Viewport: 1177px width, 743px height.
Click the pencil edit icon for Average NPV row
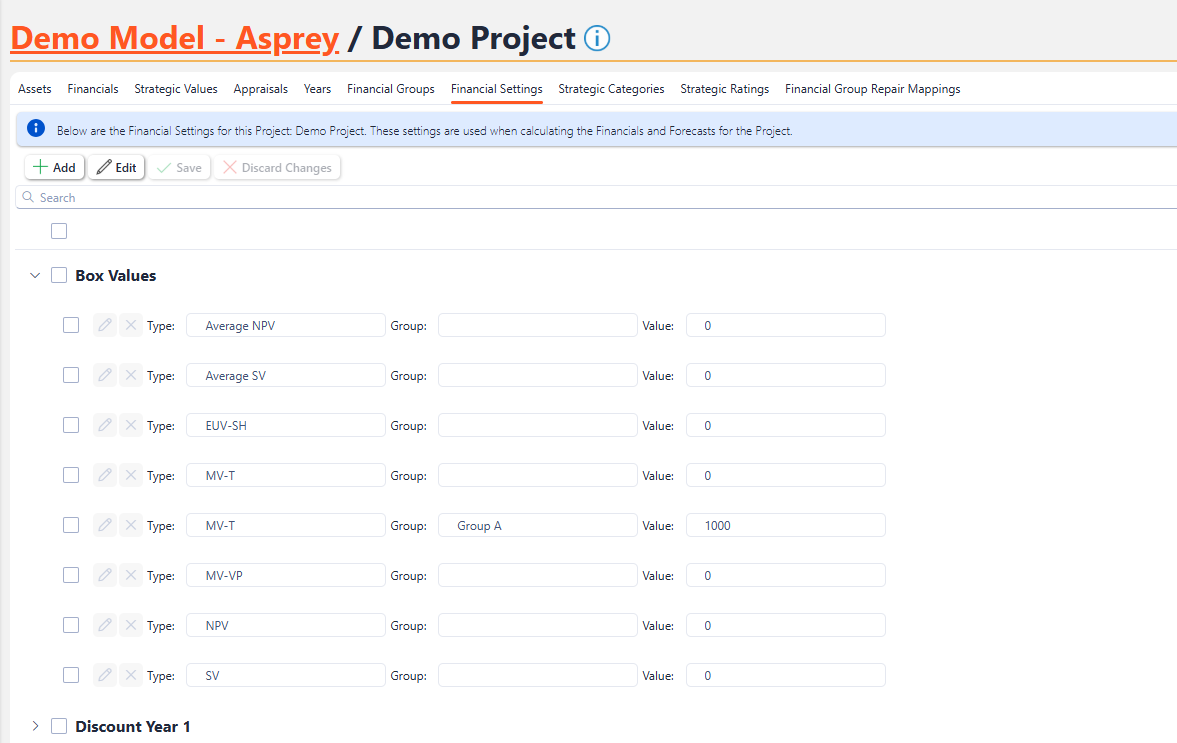[105, 325]
